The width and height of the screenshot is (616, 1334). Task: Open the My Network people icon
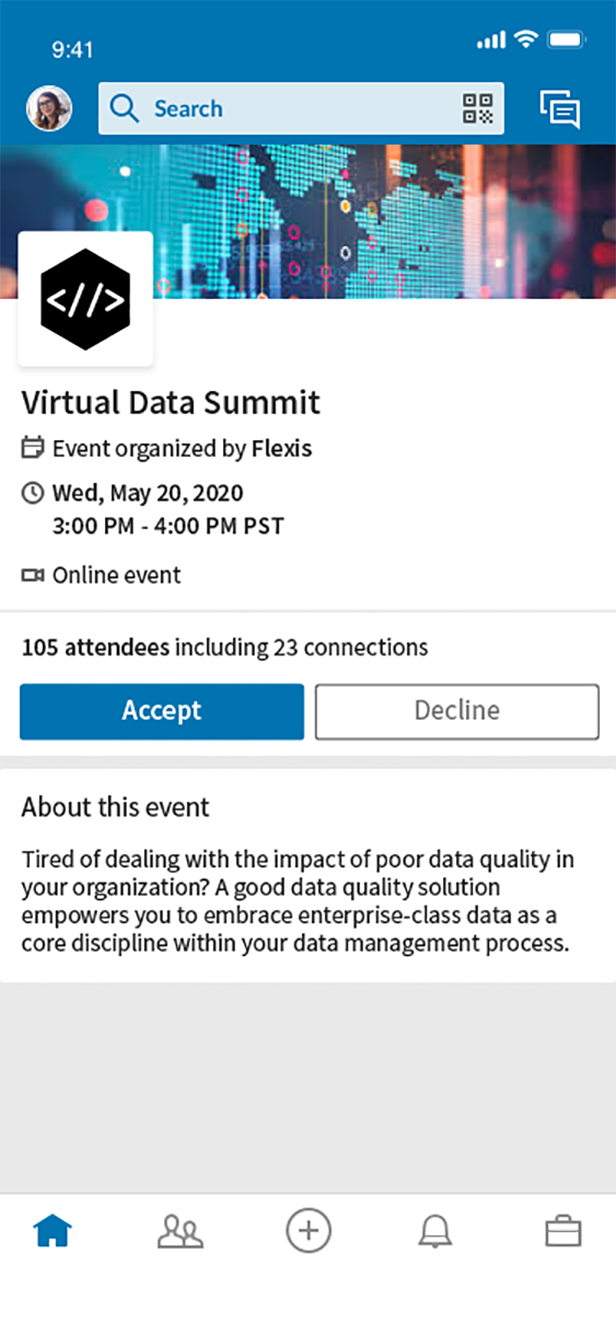pos(180,1231)
